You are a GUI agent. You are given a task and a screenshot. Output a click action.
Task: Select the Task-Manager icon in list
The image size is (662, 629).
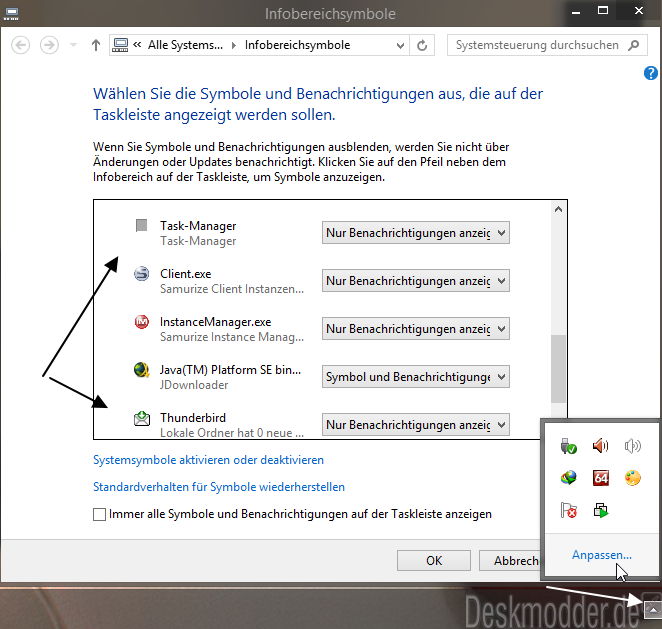tap(141, 225)
